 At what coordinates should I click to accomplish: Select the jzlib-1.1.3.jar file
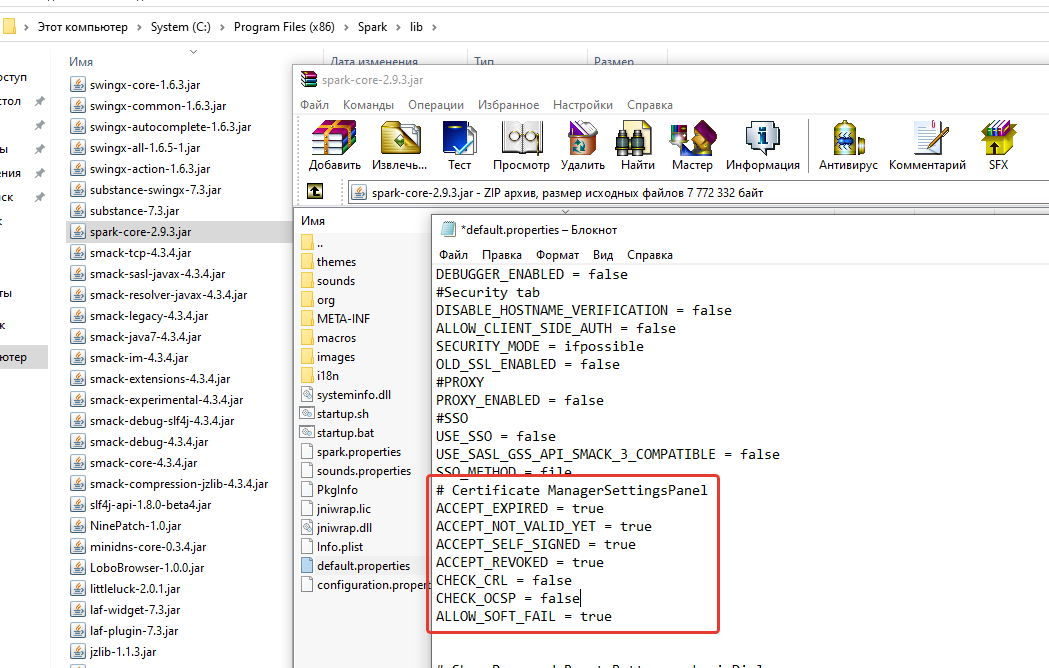[x=122, y=652]
